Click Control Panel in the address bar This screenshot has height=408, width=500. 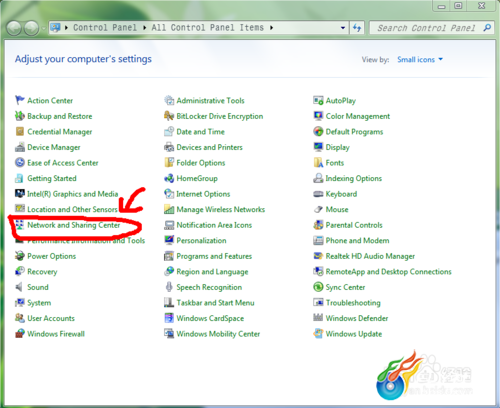(105, 27)
